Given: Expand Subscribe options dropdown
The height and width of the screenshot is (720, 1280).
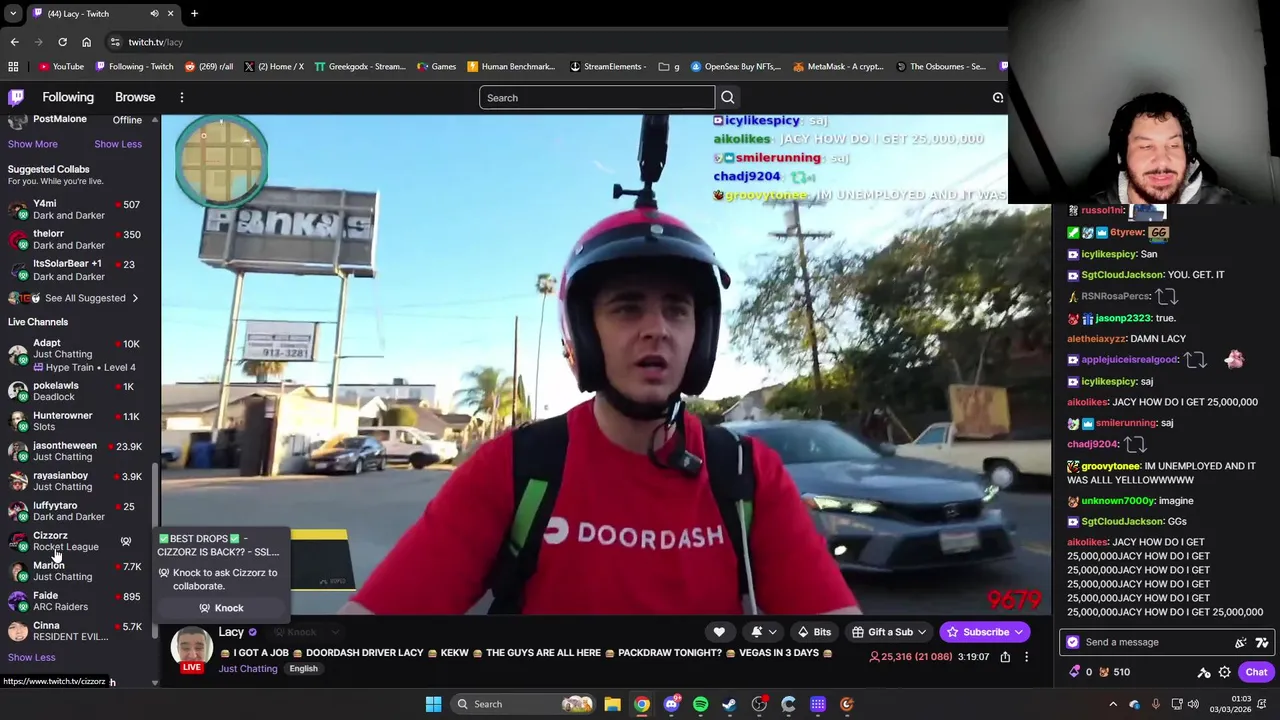Looking at the screenshot, I should pos(1019,632).
